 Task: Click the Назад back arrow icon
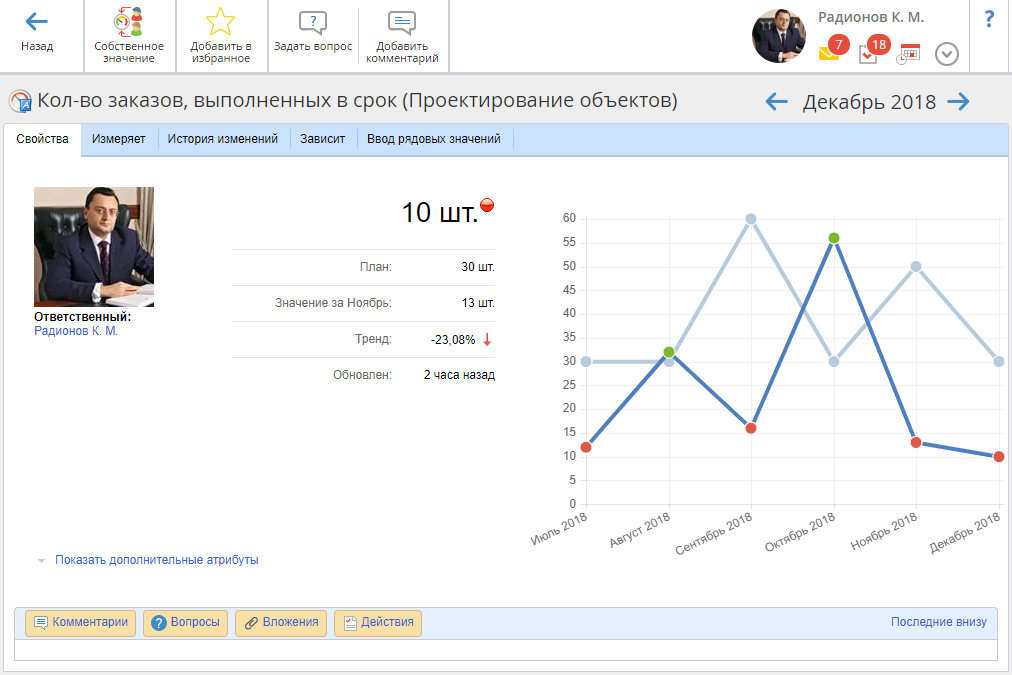click(37, 22)
